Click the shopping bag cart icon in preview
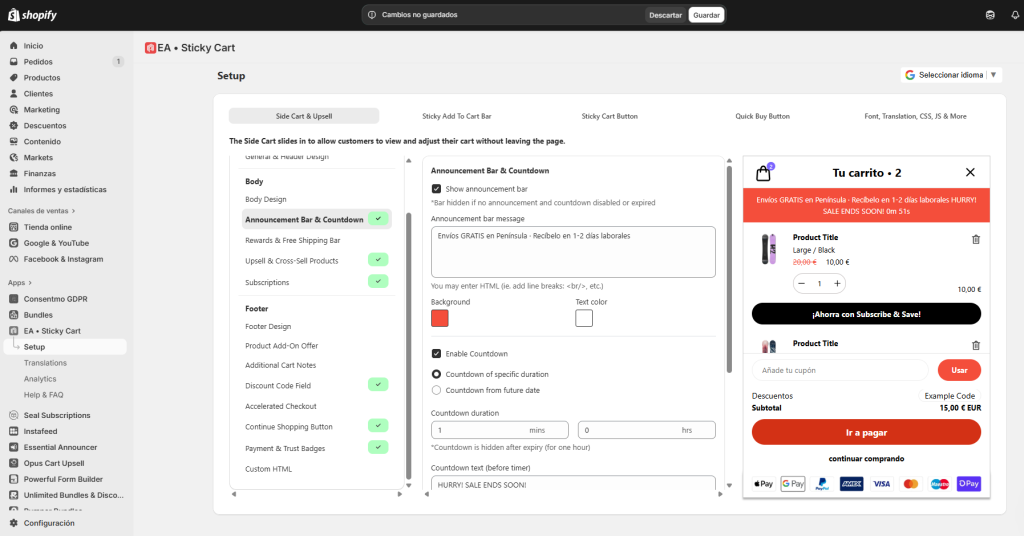This screenshot has width=1024, height=536. (764, 173)
